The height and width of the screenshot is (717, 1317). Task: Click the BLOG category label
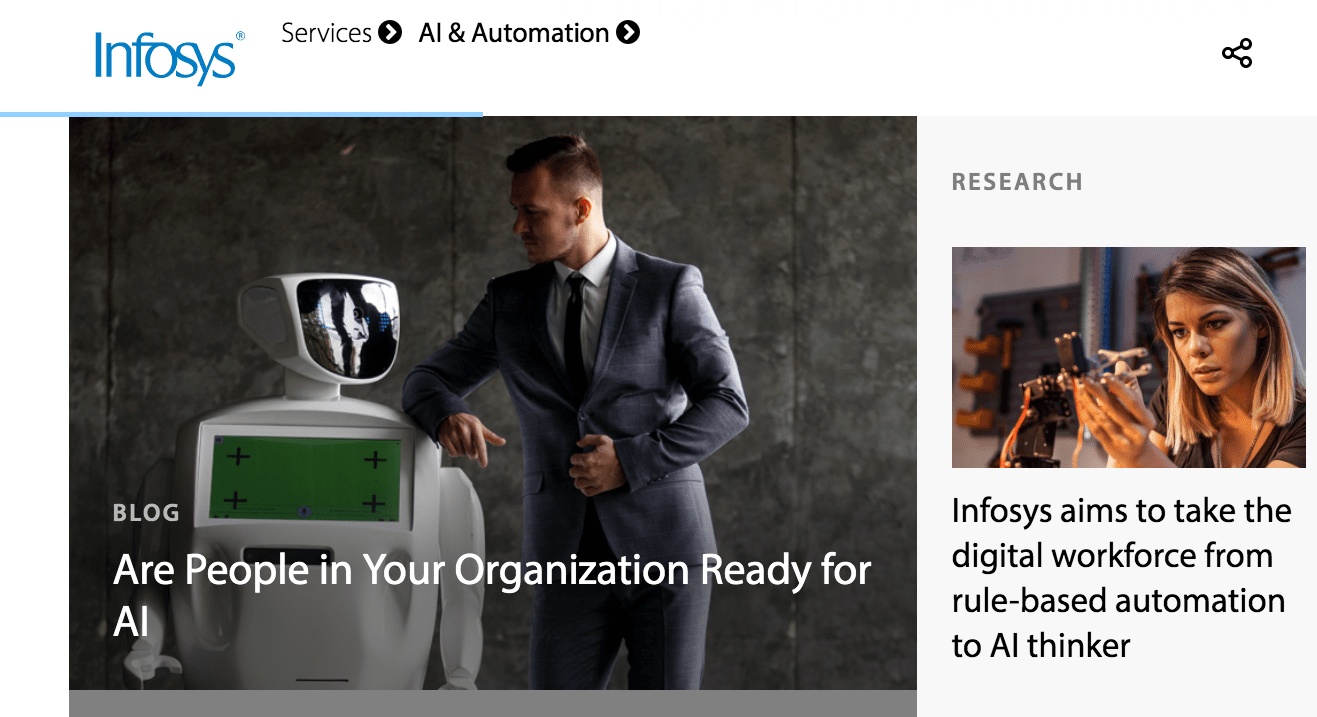146,513
